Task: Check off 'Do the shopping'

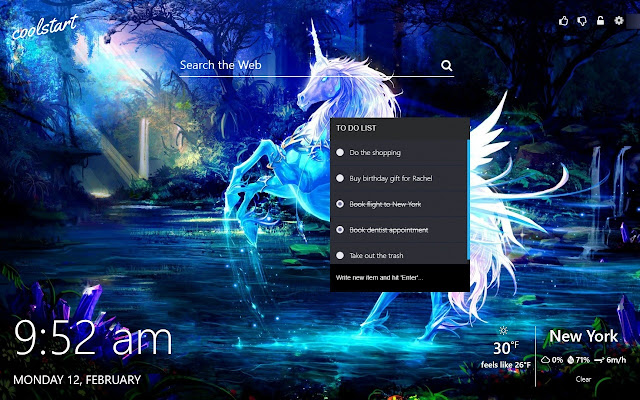Action: (x=340, y=152)
